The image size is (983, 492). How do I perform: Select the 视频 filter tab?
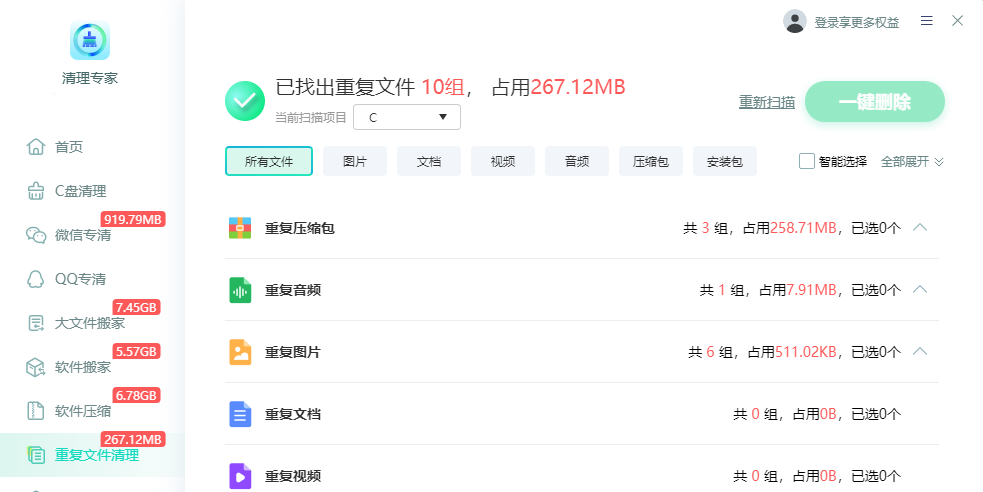click(x=503, y=161)
